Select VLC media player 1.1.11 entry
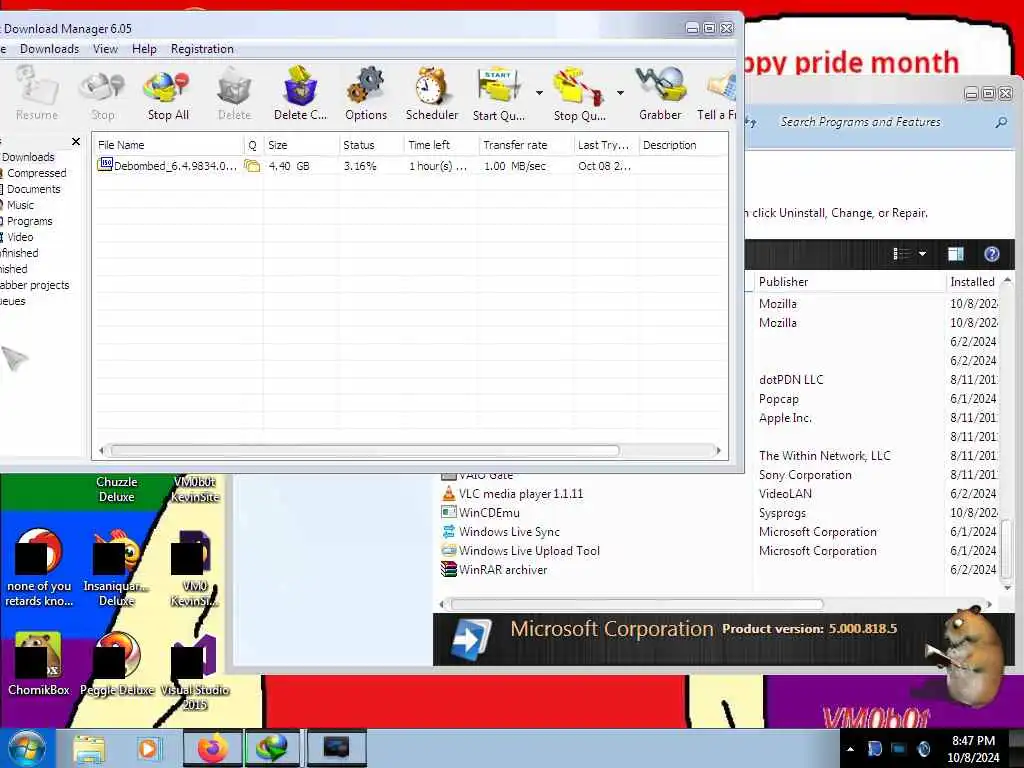This screenshot has height=768, width=1024. click(520, 494)
